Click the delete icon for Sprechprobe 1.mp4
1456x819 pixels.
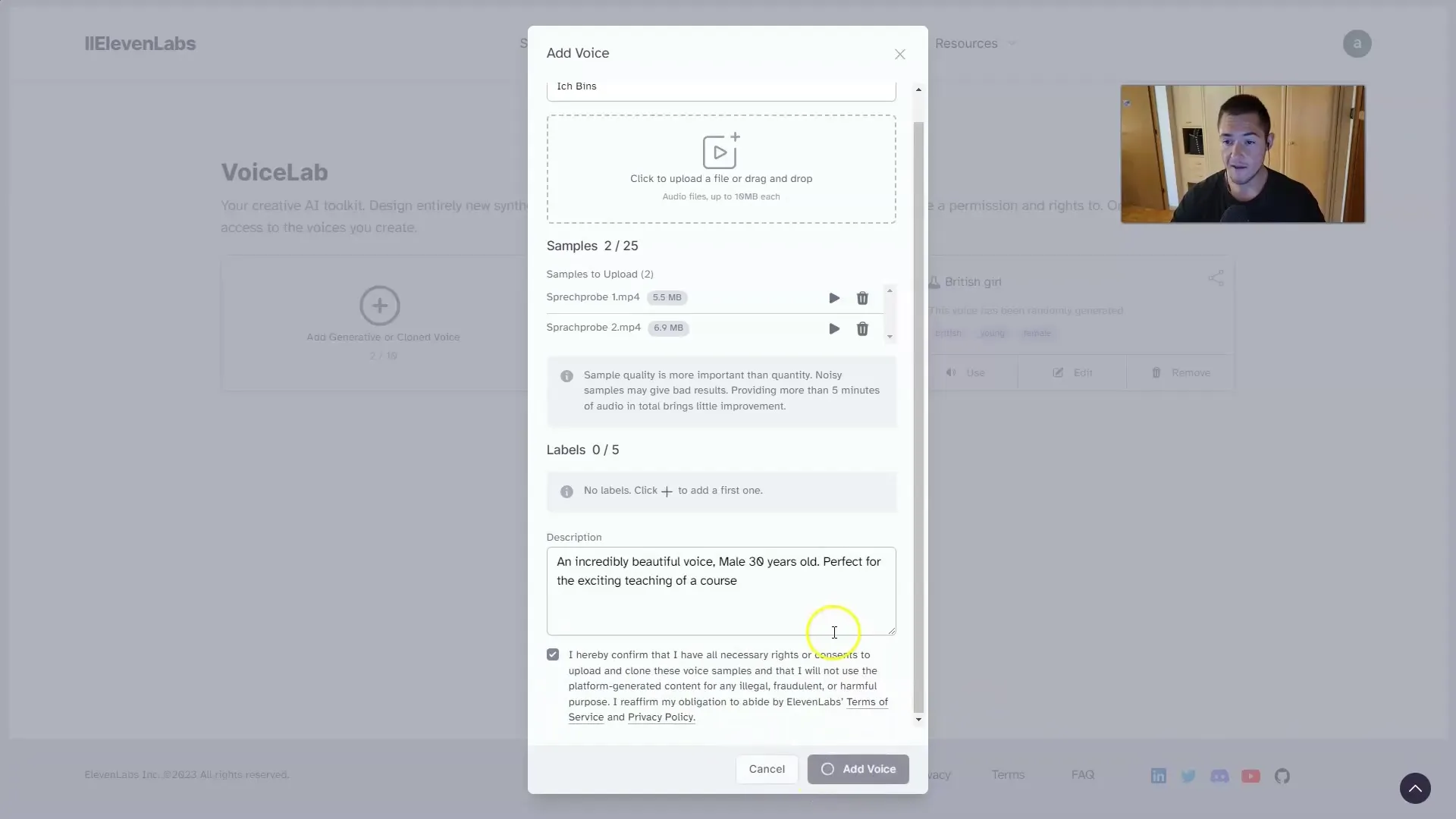(862, 298)
